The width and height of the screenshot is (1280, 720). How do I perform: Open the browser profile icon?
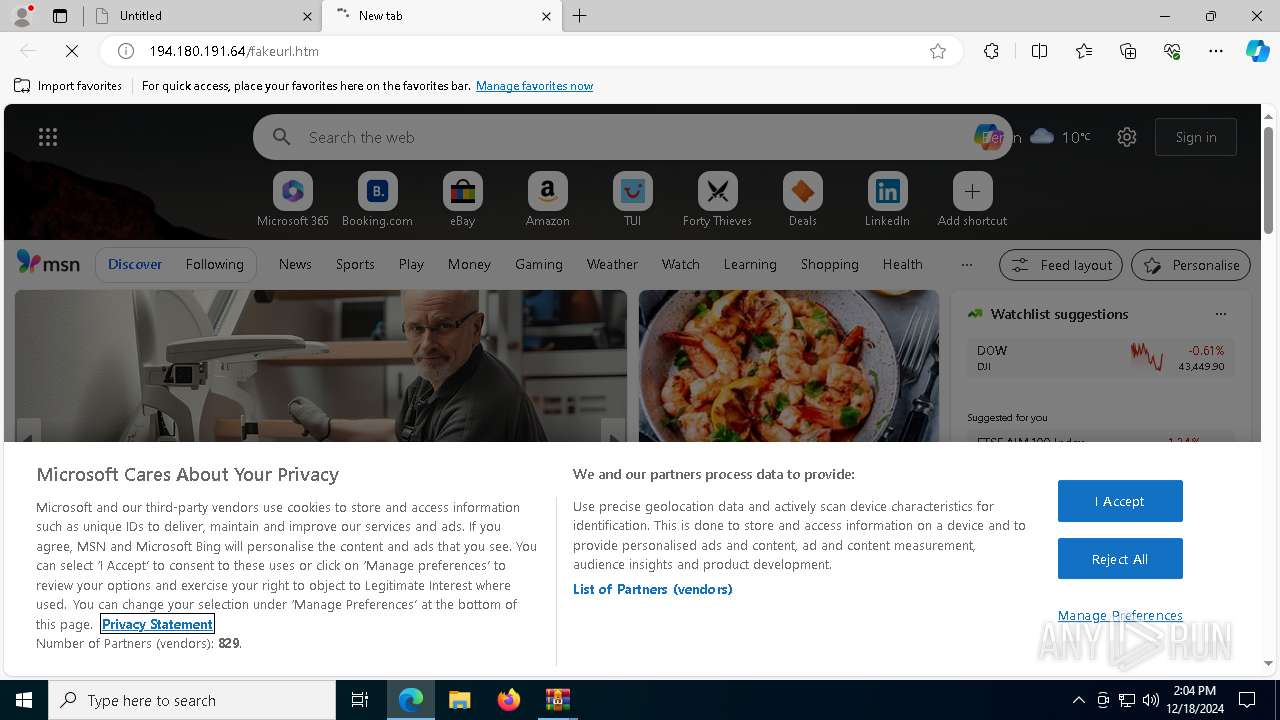point(22,15)
